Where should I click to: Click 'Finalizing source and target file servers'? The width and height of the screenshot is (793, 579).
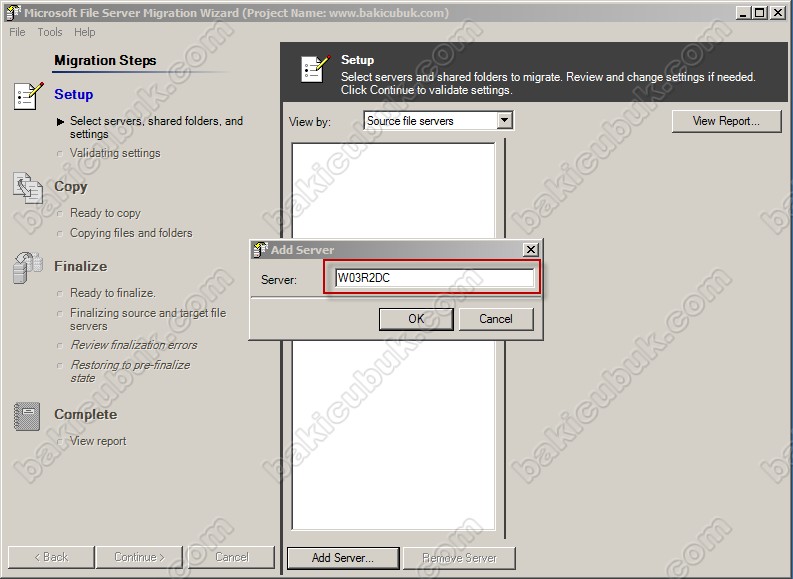(x=148, y=319)
